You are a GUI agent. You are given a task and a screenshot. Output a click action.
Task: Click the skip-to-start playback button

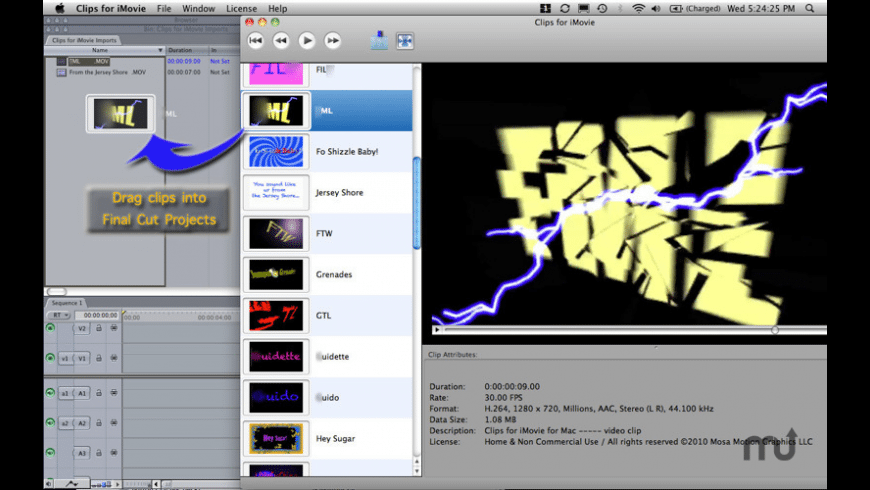point(256,41)
